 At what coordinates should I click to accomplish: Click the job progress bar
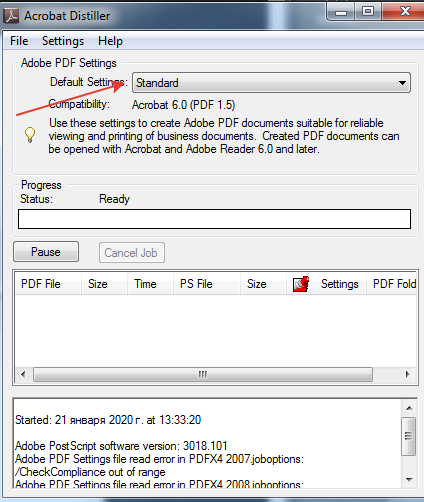pyautogui.click(x=214, y=219)
